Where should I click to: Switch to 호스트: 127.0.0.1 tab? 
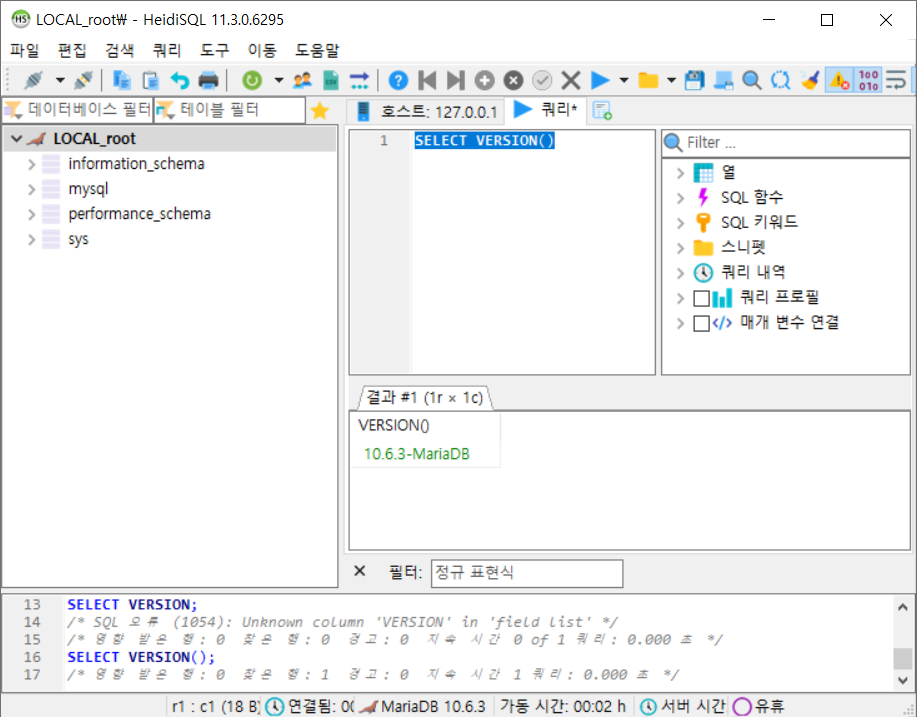click(426, 111)
